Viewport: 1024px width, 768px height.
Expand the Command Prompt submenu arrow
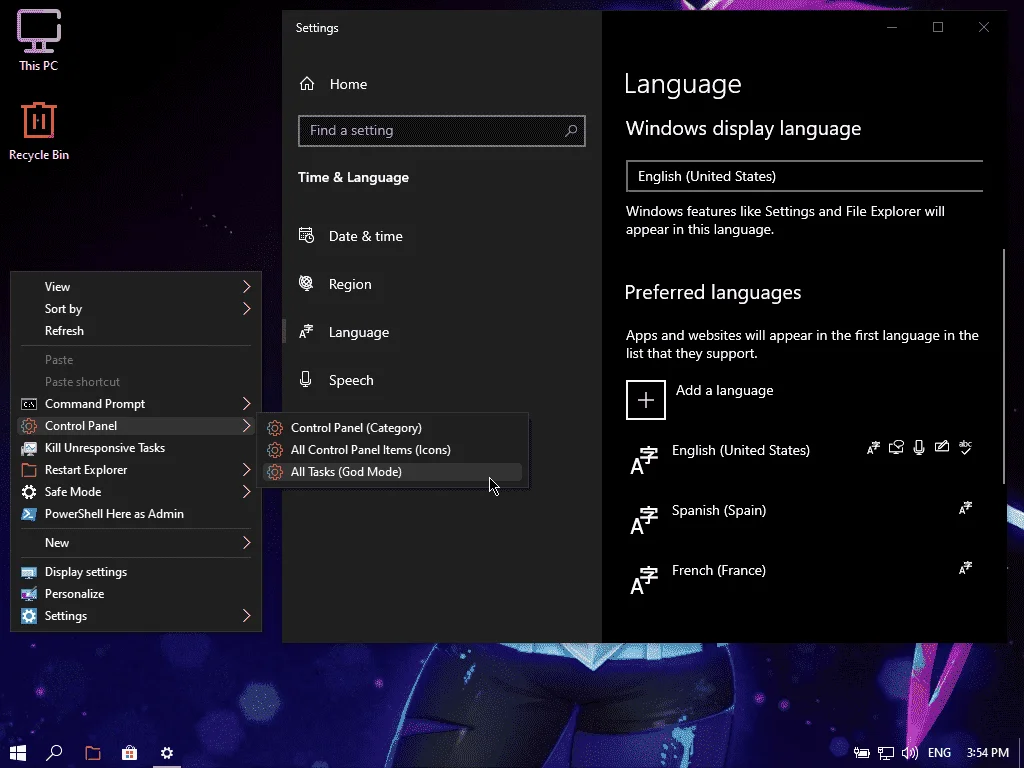(x=246, y=404)
